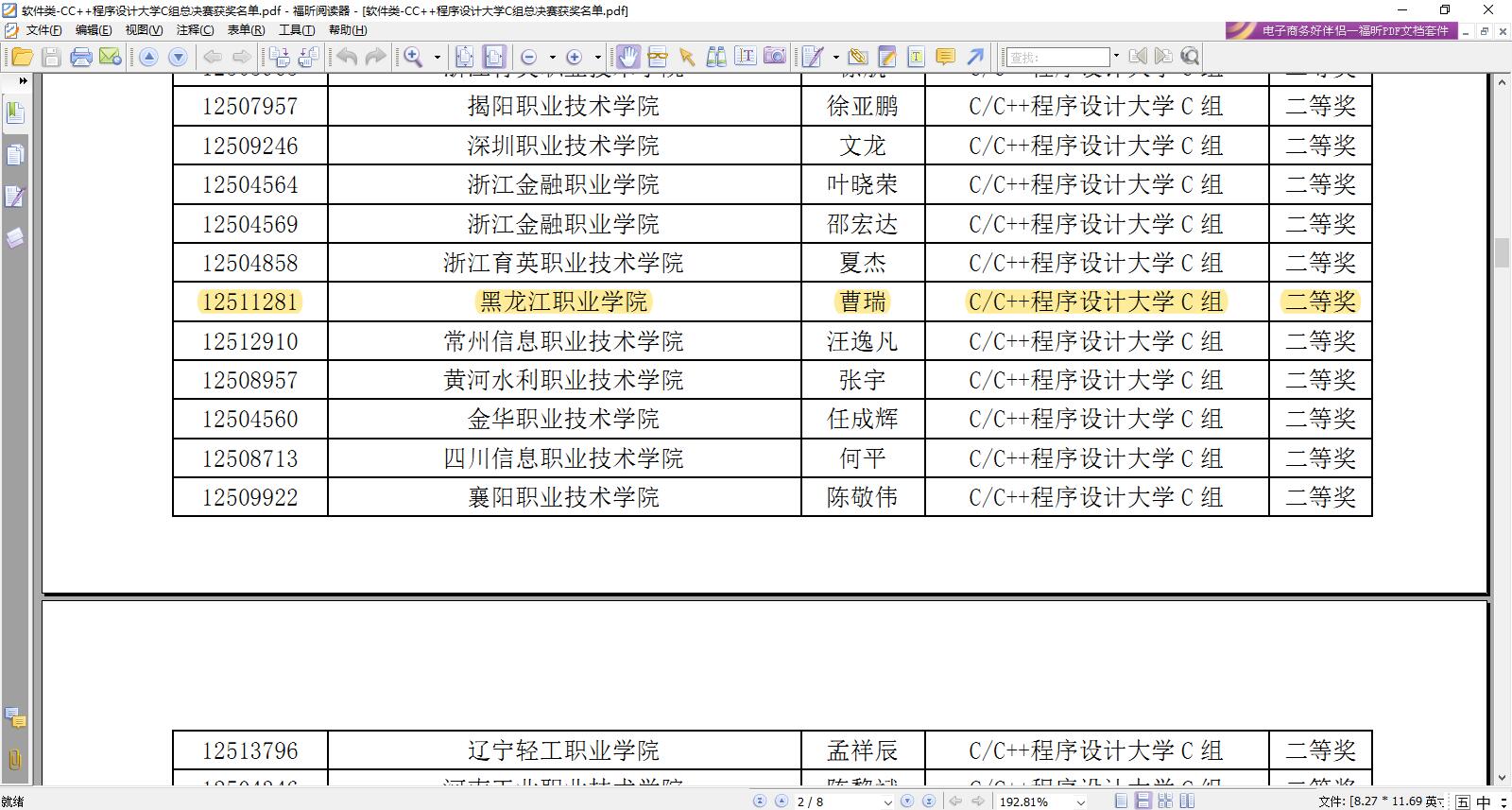Image resolution: width=1512 pixels, height=810 pixels.
Task: Open the zoom percentage 192.81% dropdown
Action: [x=1080, y=801]
